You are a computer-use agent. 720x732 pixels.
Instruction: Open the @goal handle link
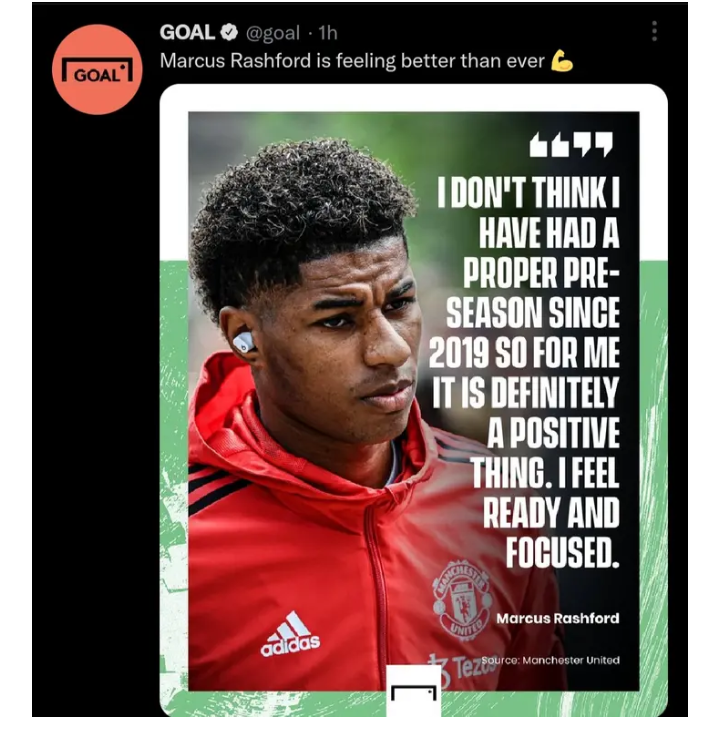point(273,33)
